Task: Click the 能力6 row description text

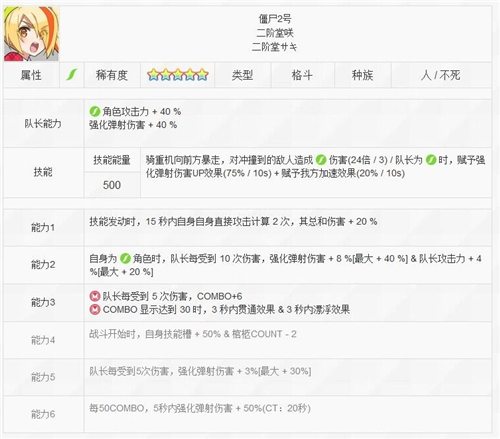Action: coord(200,408)
